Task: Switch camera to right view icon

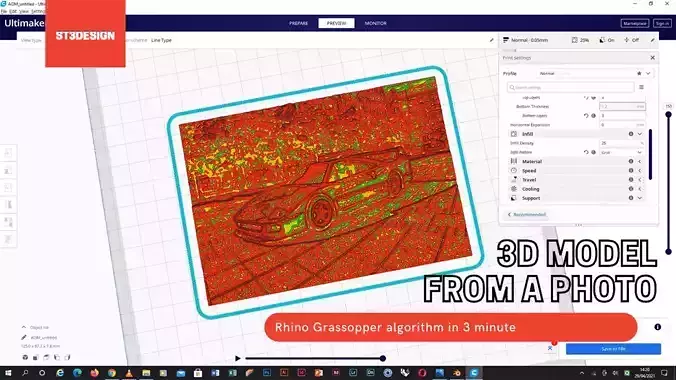Action: point(67,357)
